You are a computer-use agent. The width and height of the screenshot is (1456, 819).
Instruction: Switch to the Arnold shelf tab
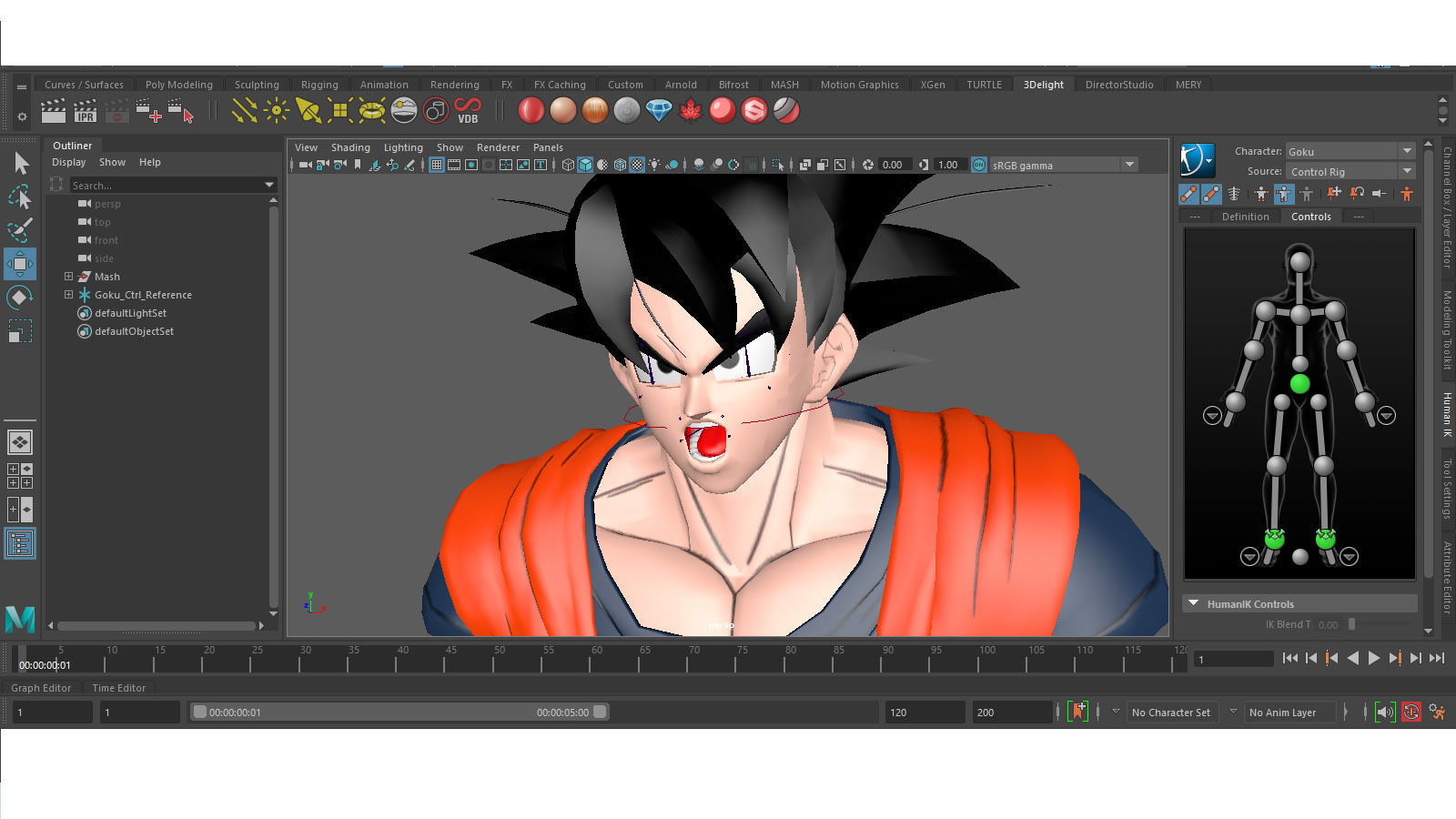(x=681, y=85)
